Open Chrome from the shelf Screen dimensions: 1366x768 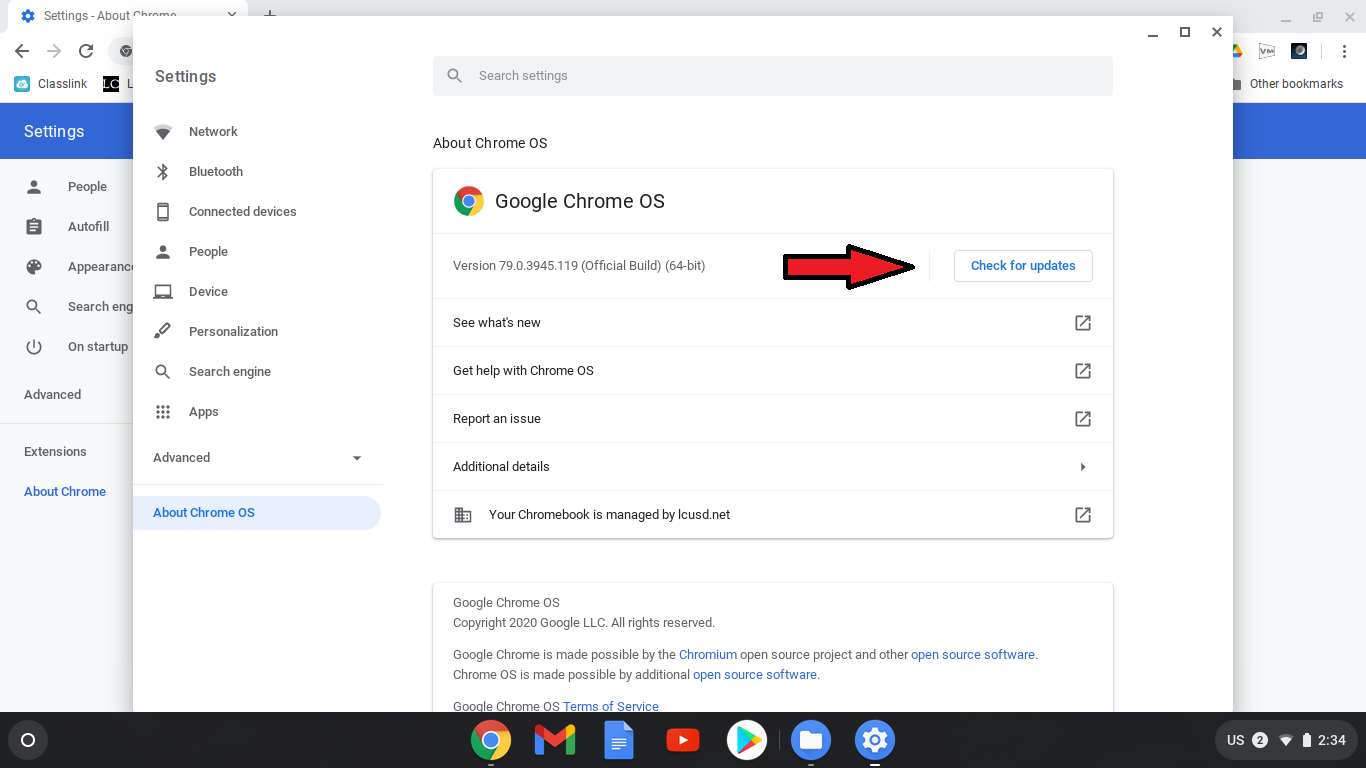coord(491,741)
